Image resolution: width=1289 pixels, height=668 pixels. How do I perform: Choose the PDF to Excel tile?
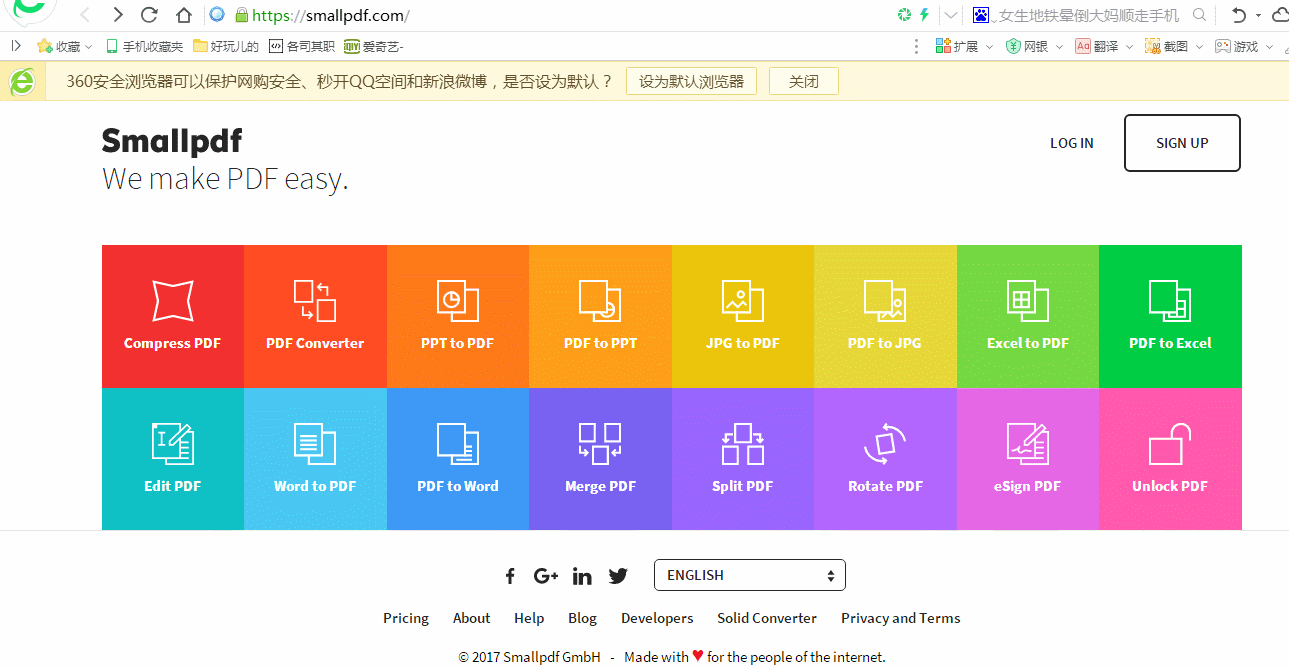point(1170,316)
